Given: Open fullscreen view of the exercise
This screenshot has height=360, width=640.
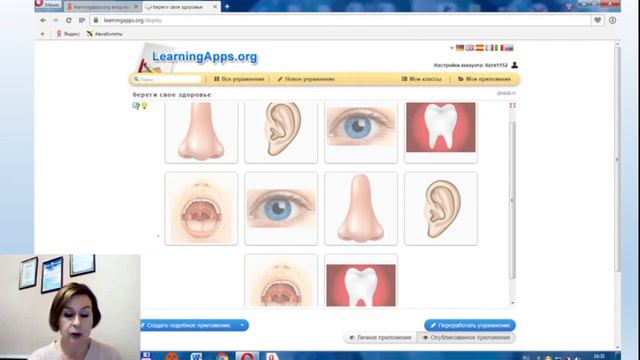Looking at the screenshot, I should (x=512, y=105).
